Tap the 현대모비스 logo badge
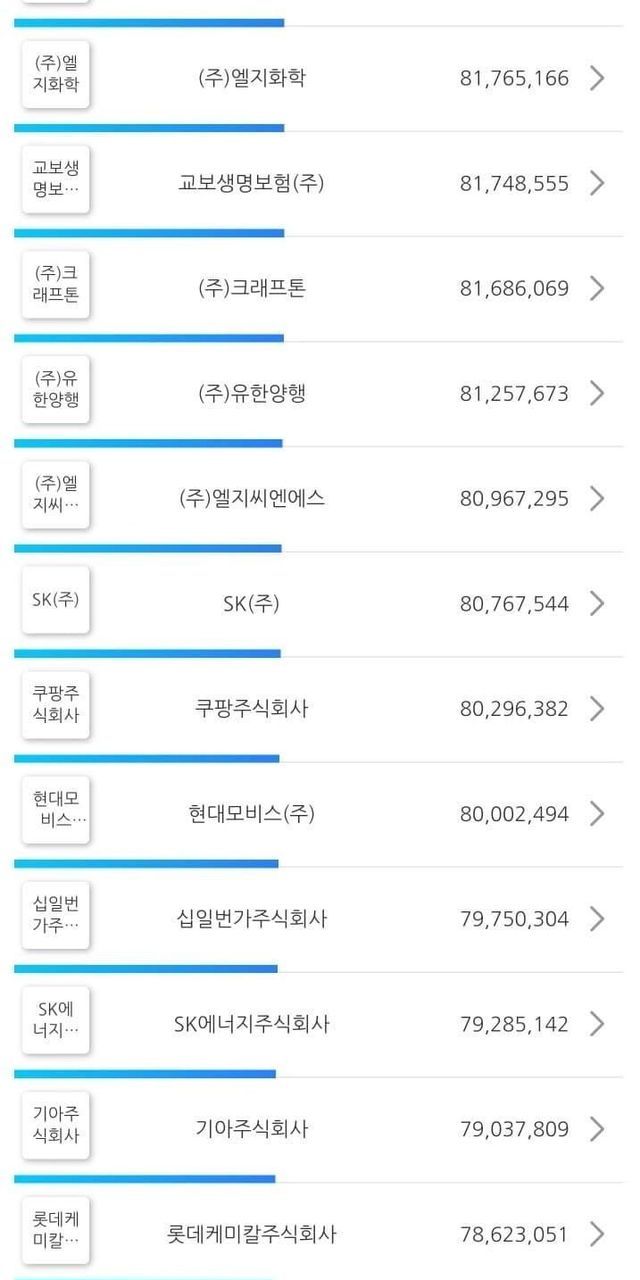640x1280 pixels. tap(56, 809)
